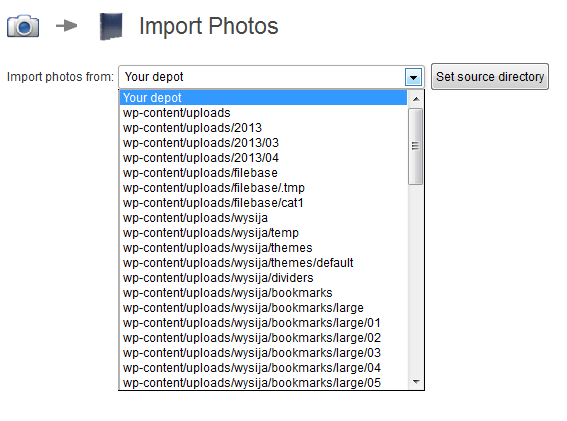Click the scroll down arrow of the list
567x421 pixels.
tap(416, 382)
